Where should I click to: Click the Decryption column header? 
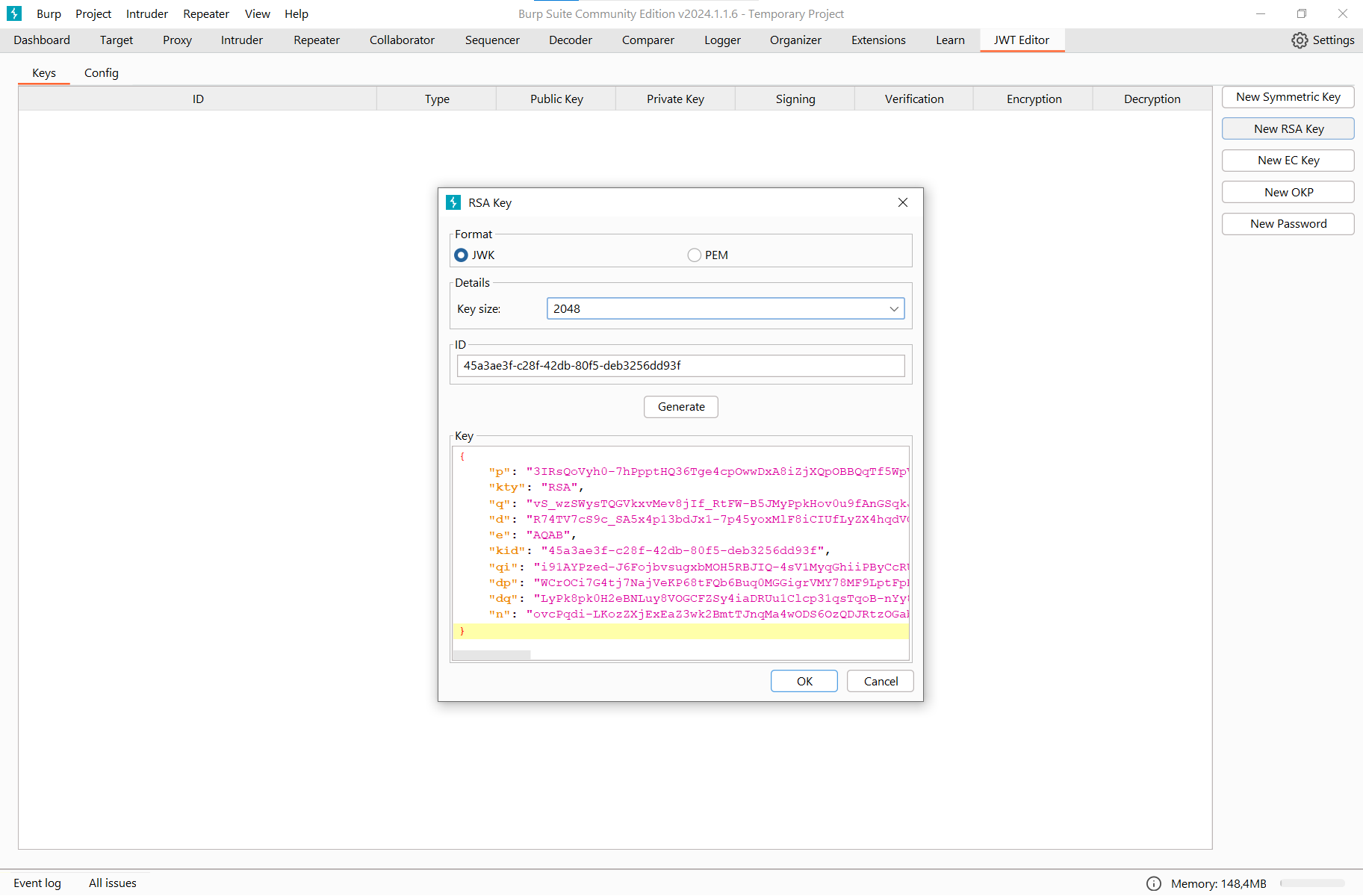point(1152,99)
